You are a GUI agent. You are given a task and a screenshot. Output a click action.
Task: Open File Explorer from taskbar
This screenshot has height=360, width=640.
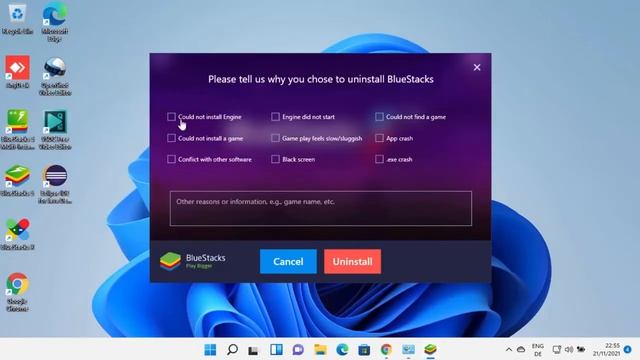pyautogui.click(x=320, y=350)
